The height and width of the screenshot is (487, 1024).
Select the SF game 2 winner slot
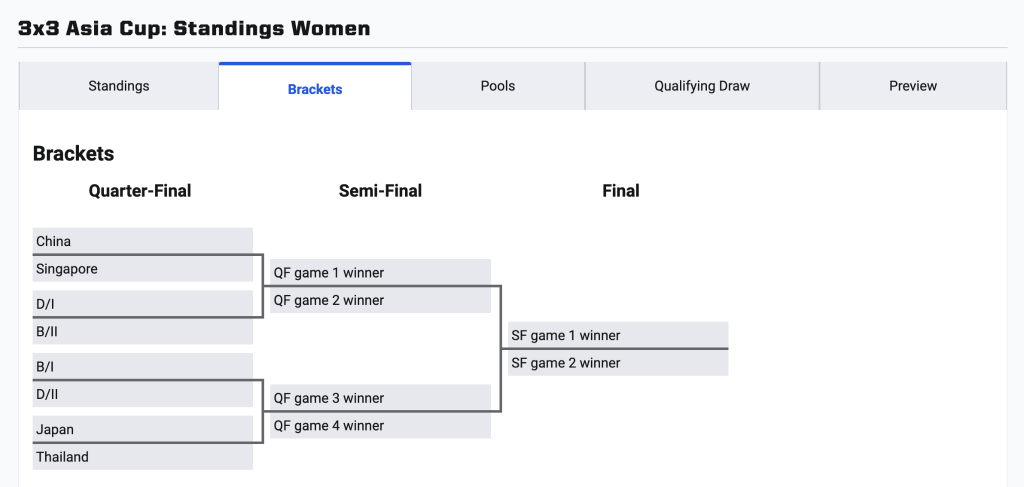point(618,363)
